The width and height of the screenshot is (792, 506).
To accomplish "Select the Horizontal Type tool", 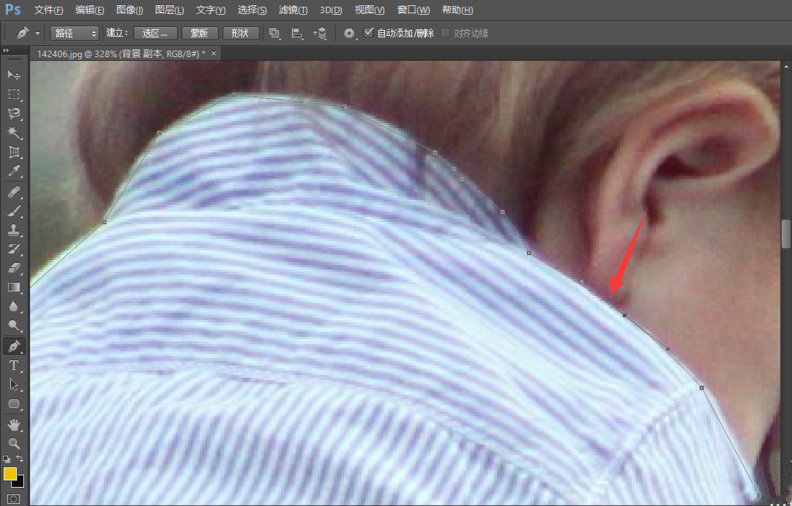I will pyautogui.click(x=14, y=366).
